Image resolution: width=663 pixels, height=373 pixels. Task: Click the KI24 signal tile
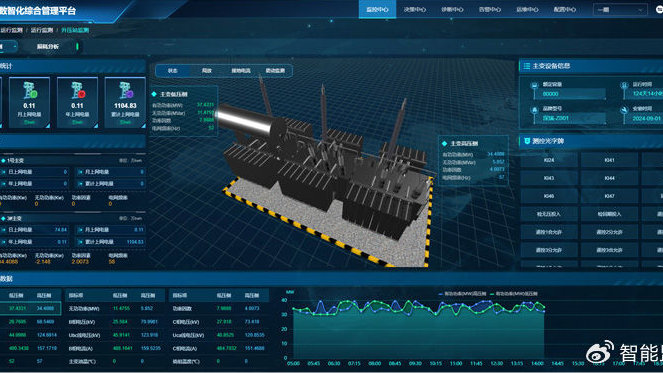[x=549, y=160]
